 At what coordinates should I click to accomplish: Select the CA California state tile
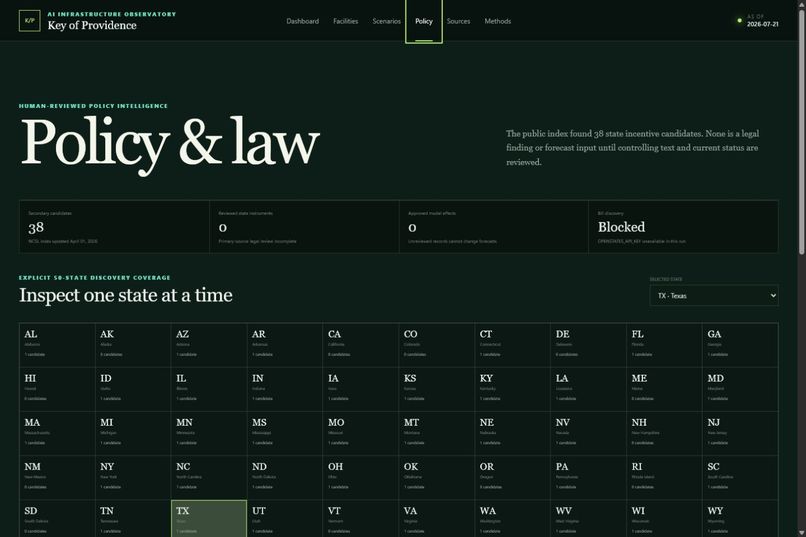click(x=360, y=345)
